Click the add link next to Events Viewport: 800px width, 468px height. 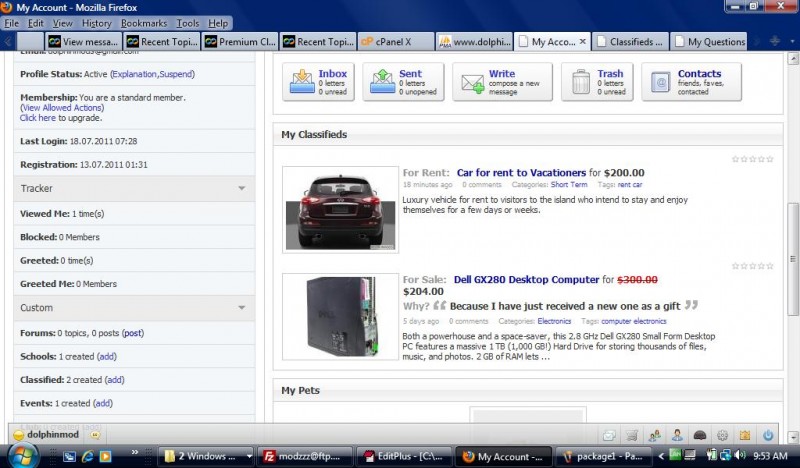pos(103,403)
